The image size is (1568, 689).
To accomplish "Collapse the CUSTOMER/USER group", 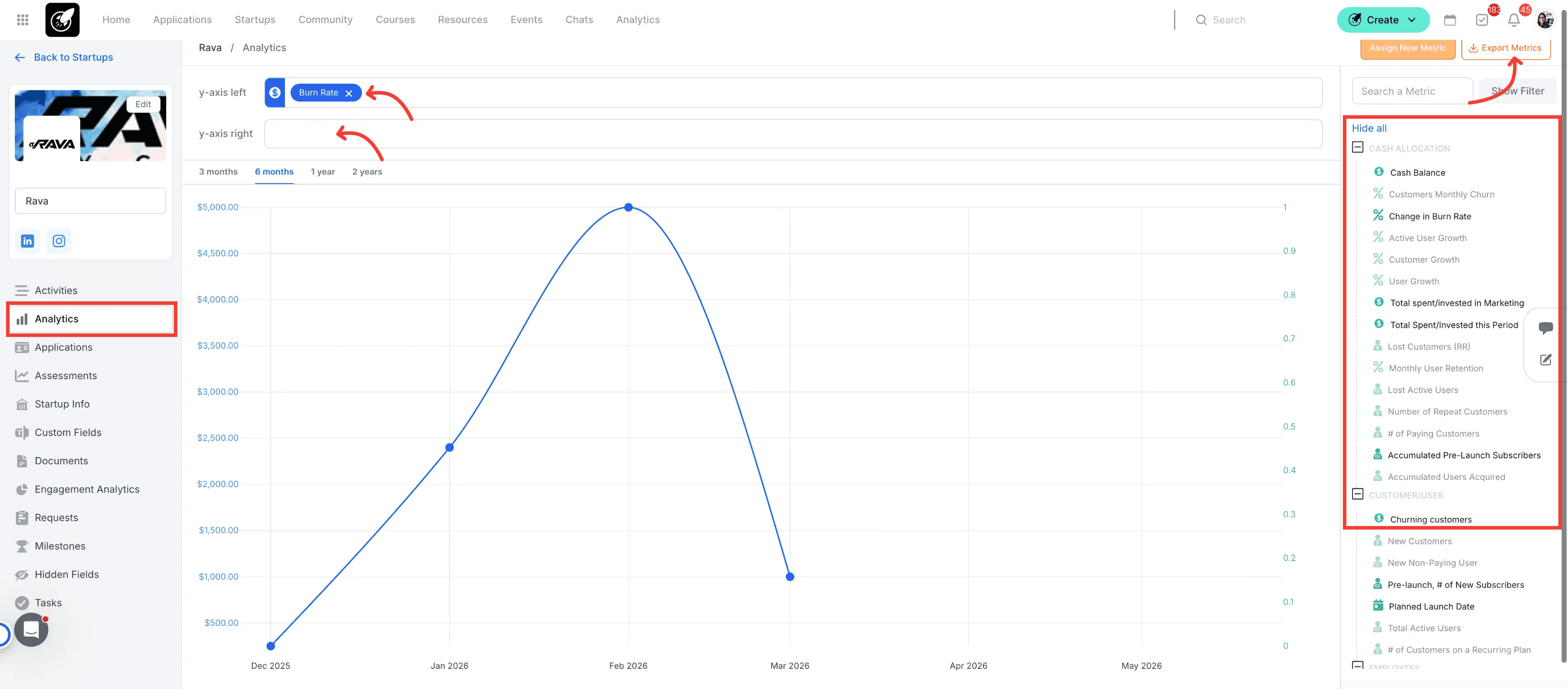I will (1357, 494).
